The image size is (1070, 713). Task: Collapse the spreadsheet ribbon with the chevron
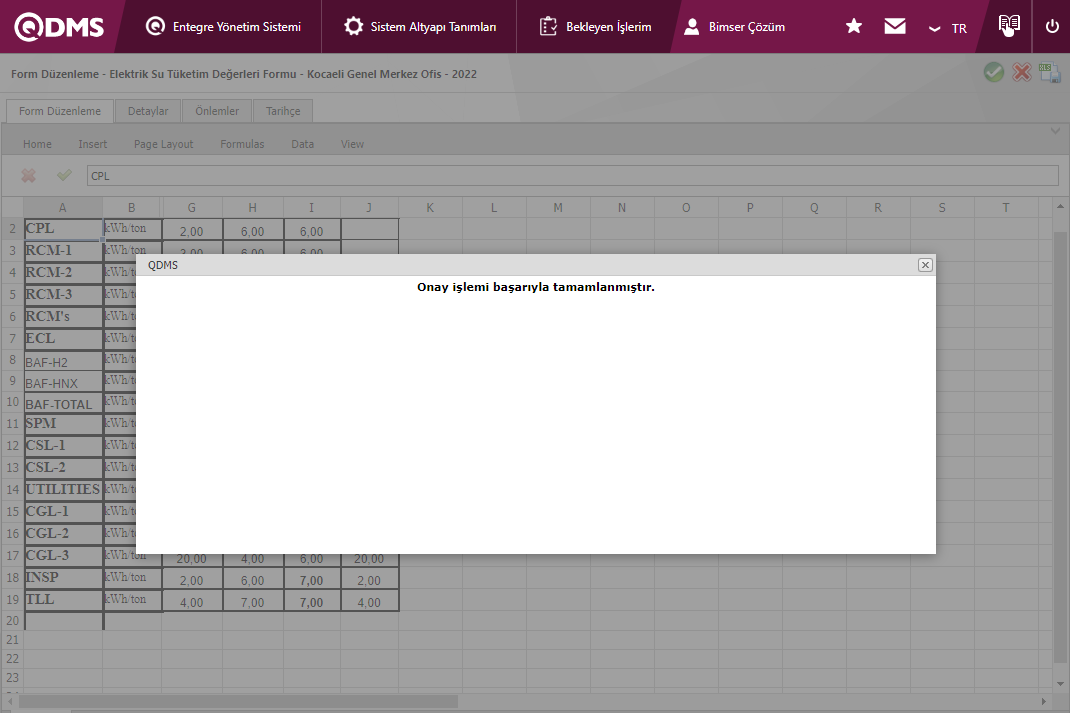point(1054,131)
